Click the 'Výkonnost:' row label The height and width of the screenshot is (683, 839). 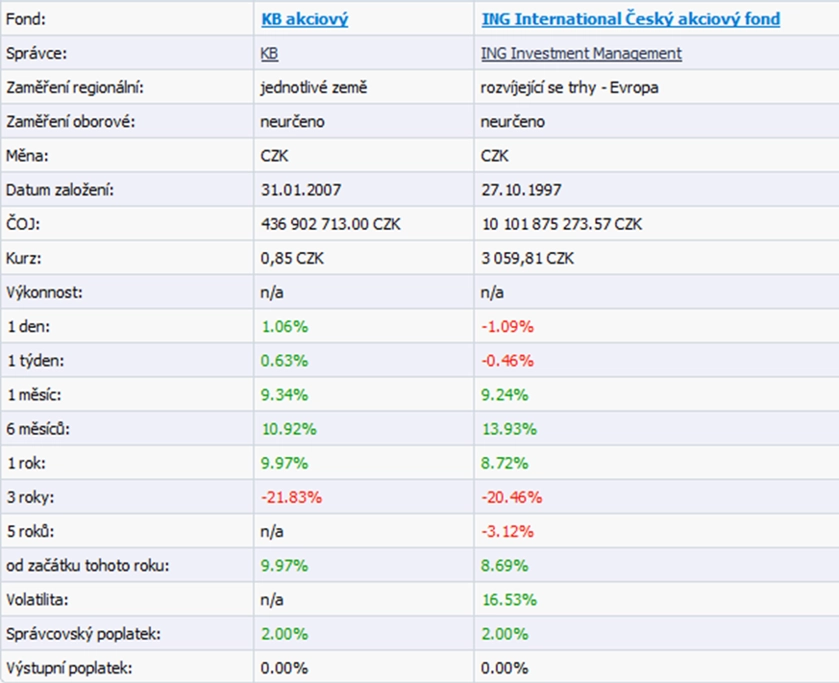pyautogui.click(x=44, y=293)
